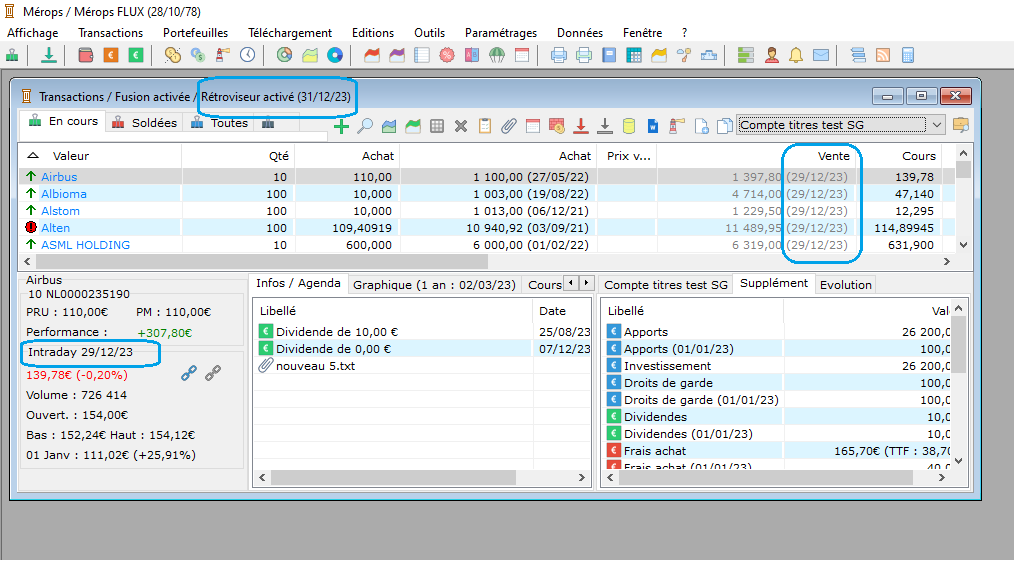Image resolution: width=1014 pixels, height=561 pixels.
Task: Open the blue printer icon
Action: 559,56
